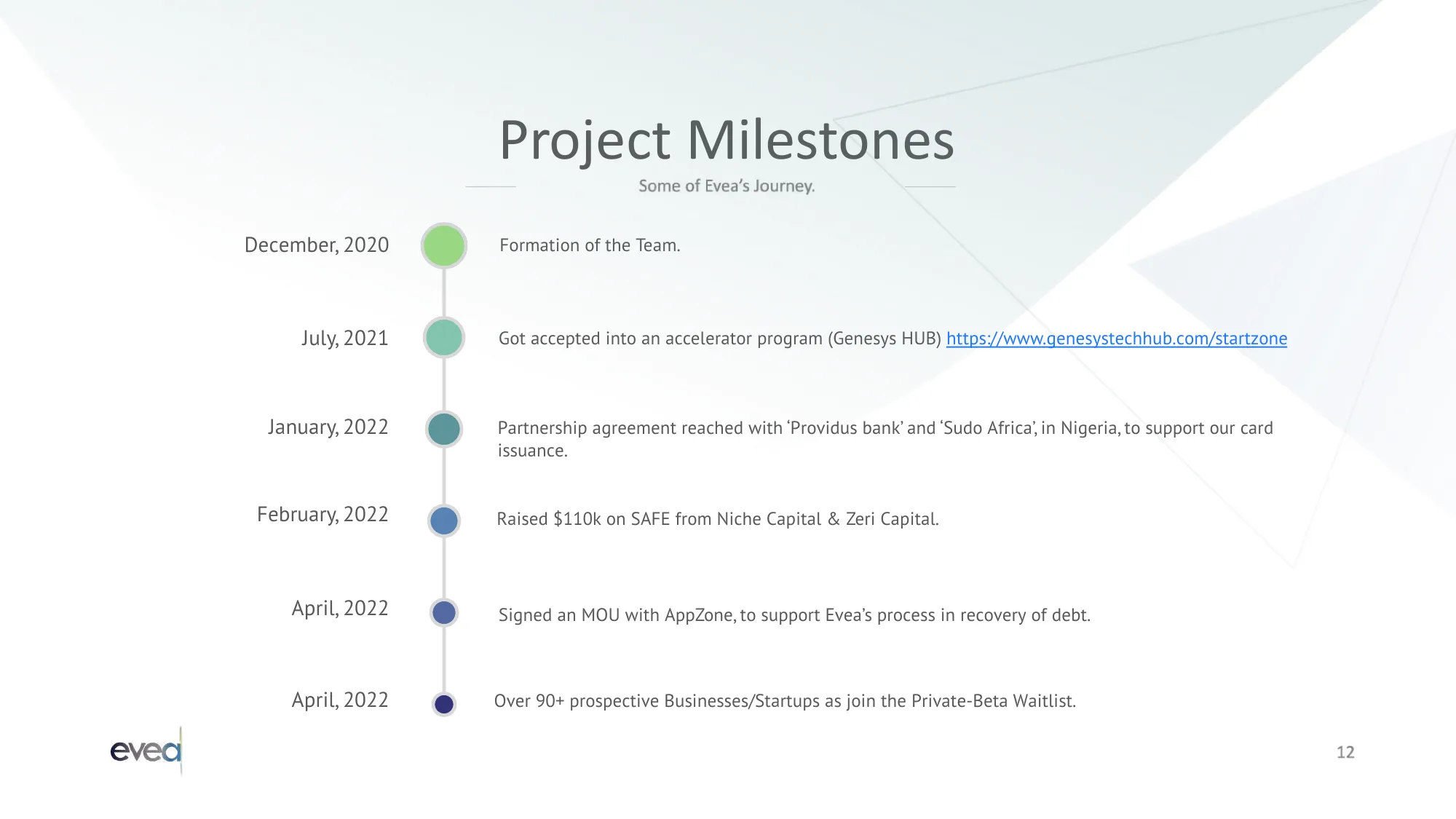
Task: Click the Project Milestones title
Action: pos(727,140)
